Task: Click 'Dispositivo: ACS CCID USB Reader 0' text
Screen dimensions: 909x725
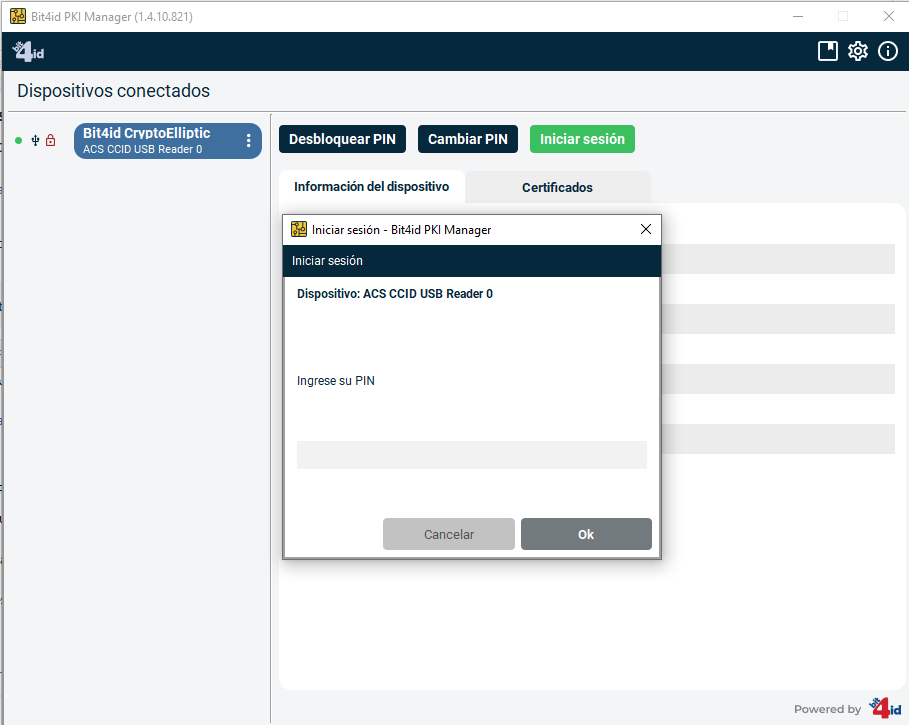Action: 395,294
